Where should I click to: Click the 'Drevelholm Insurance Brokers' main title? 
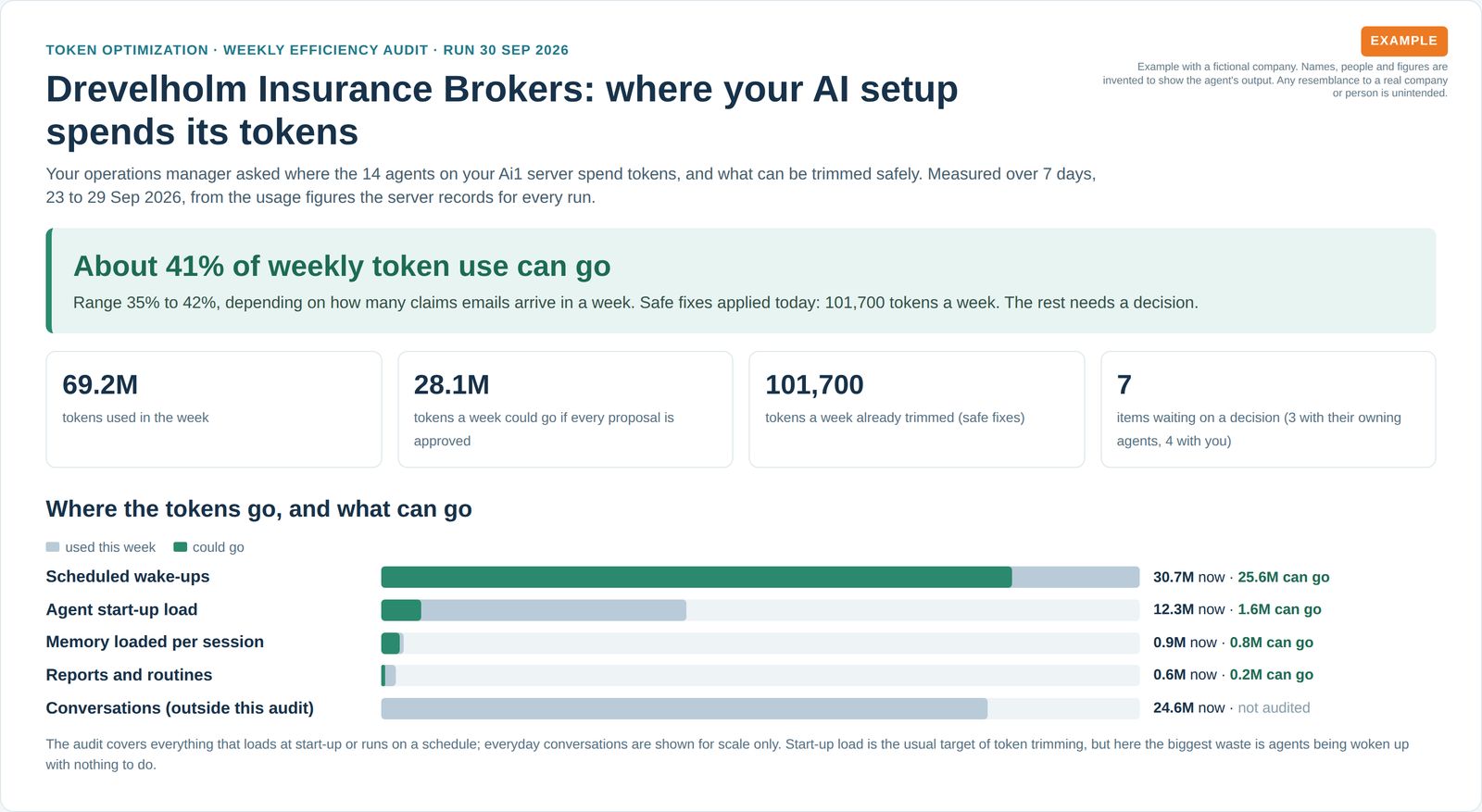pyautogui.click(x=502, y=110)
